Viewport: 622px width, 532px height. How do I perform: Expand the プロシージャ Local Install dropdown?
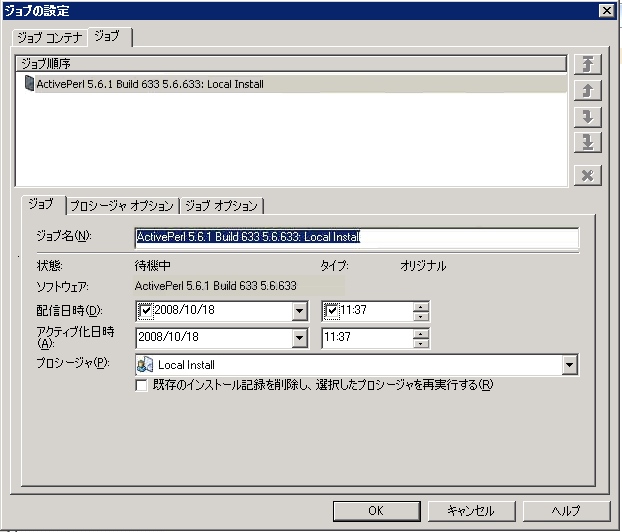[570, 365]
